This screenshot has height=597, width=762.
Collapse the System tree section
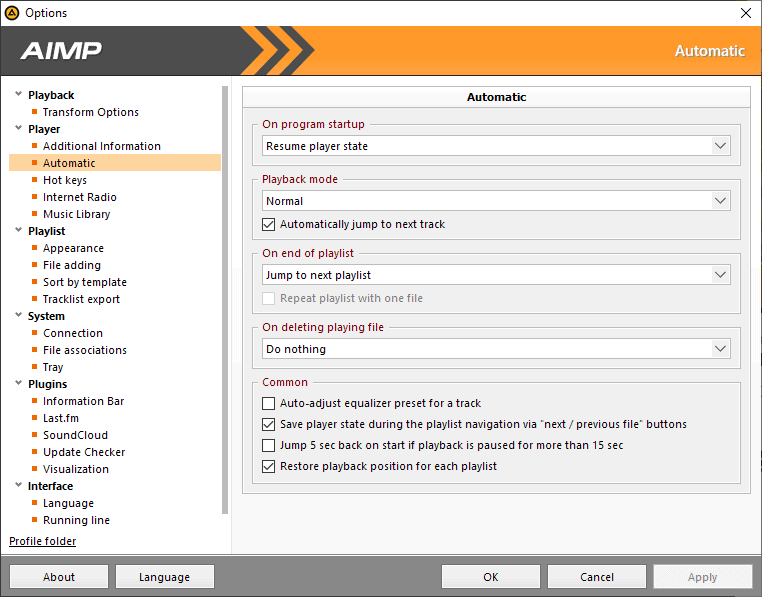click(x=18, y=315)
